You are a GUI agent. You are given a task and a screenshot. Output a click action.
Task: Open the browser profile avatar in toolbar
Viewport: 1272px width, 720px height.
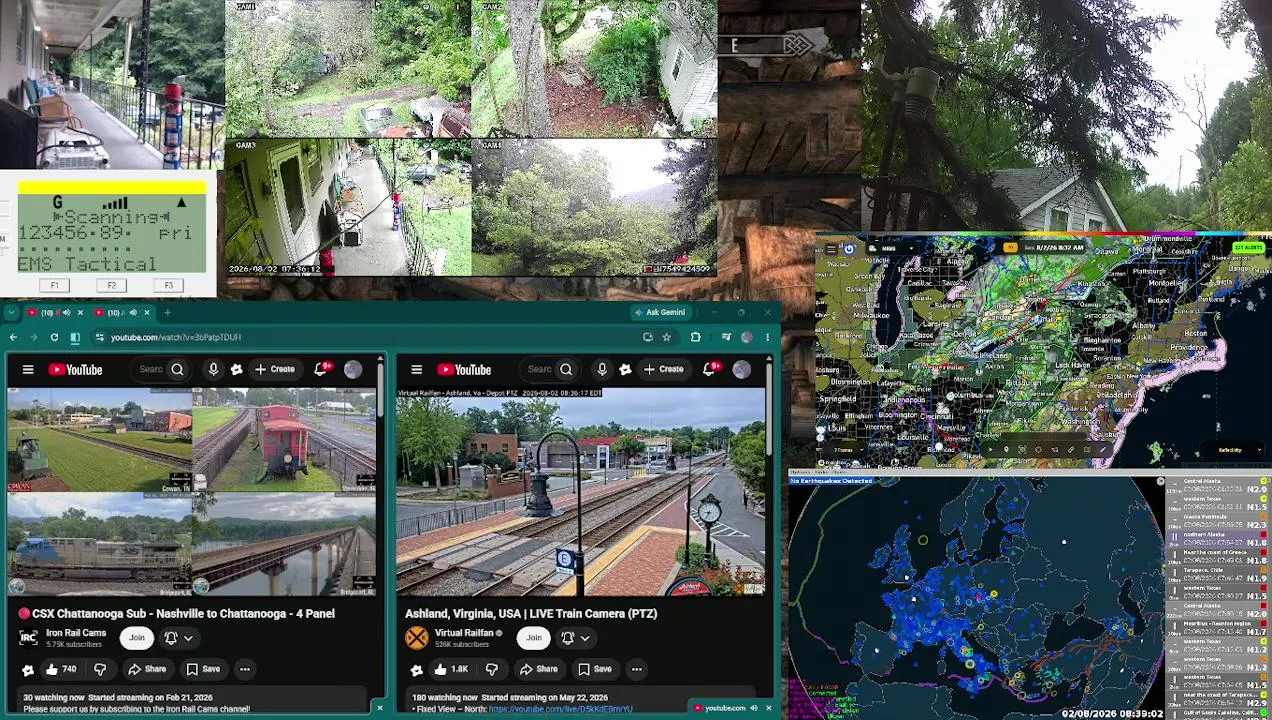coord(746,337)
